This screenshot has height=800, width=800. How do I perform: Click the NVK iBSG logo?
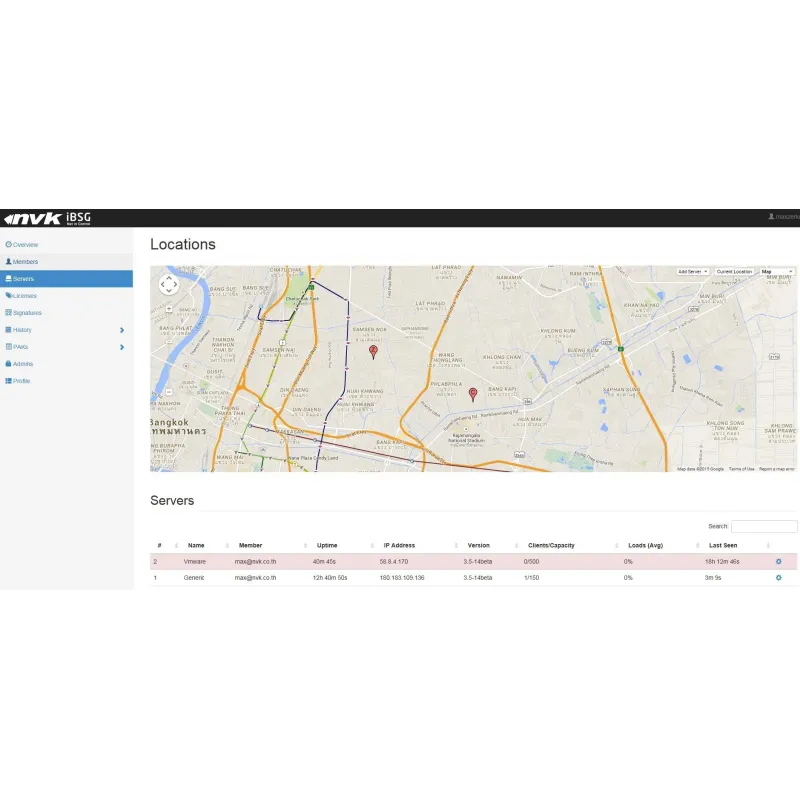(48, 219)
